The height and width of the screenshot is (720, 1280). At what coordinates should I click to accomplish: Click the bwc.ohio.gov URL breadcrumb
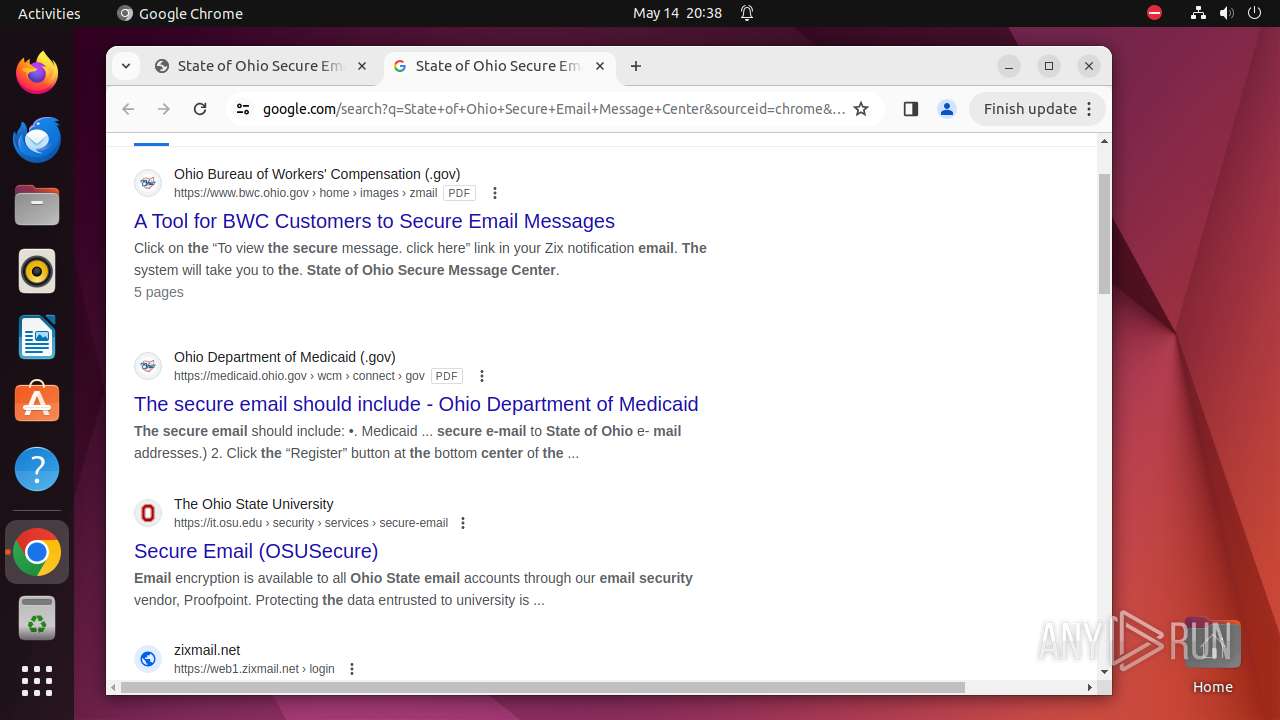305,193
